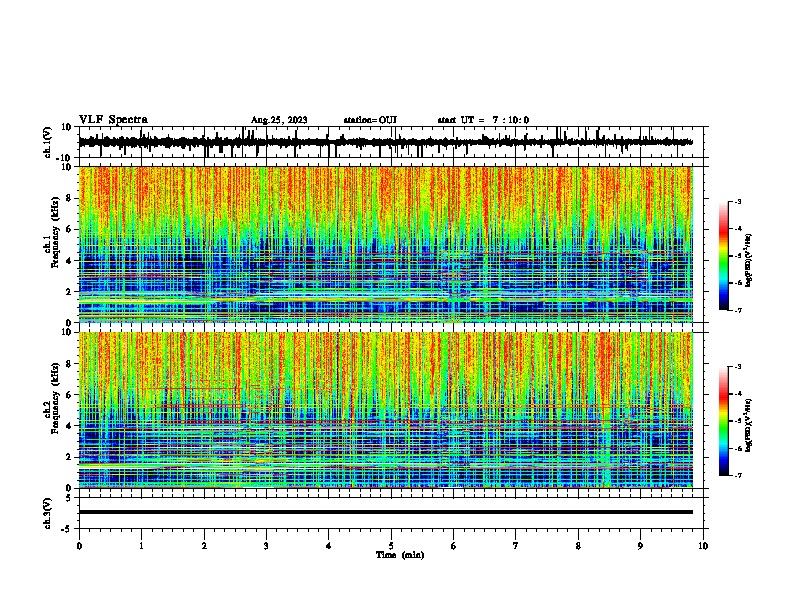Viewport: 792px width, 612px height.
Task: Click the "-5" tick on ch.3(V) axis
Action: 67,529
